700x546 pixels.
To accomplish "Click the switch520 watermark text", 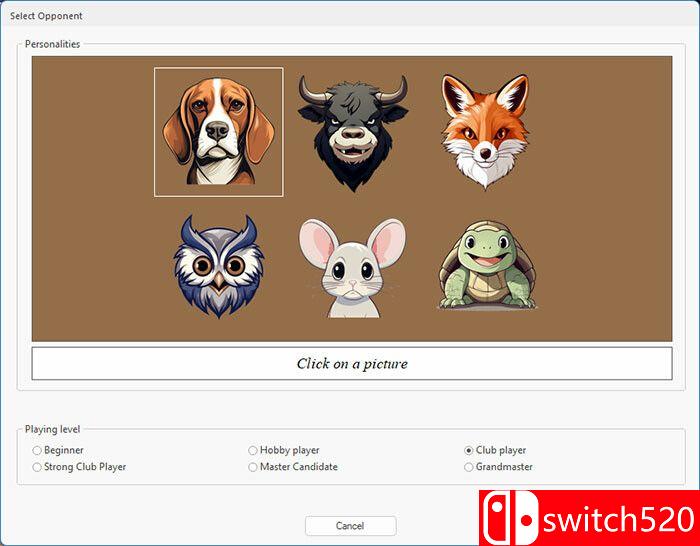I will (618, 519).
